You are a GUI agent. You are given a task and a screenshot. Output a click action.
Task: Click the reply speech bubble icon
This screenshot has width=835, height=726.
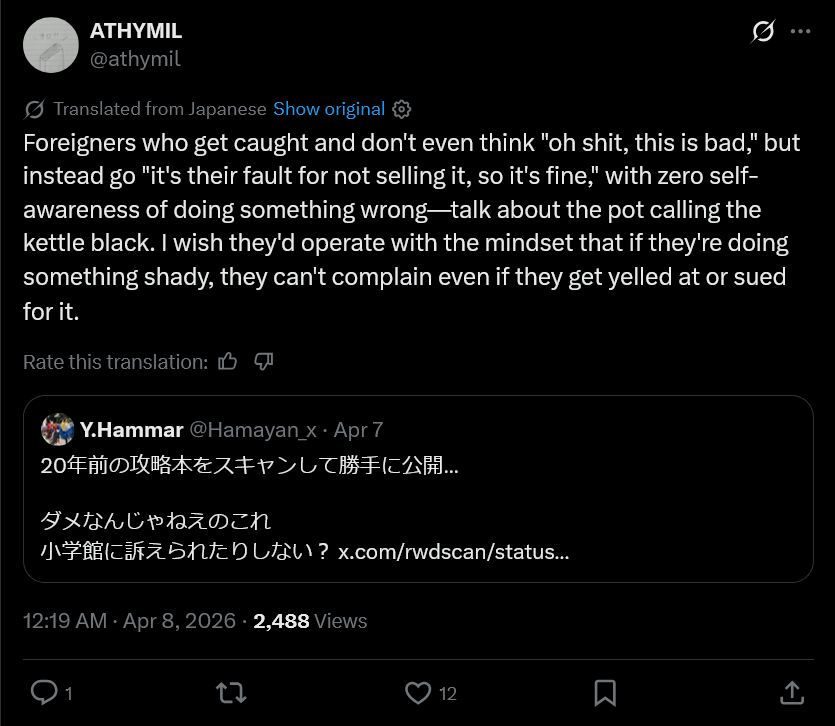[x=45, y=691]
